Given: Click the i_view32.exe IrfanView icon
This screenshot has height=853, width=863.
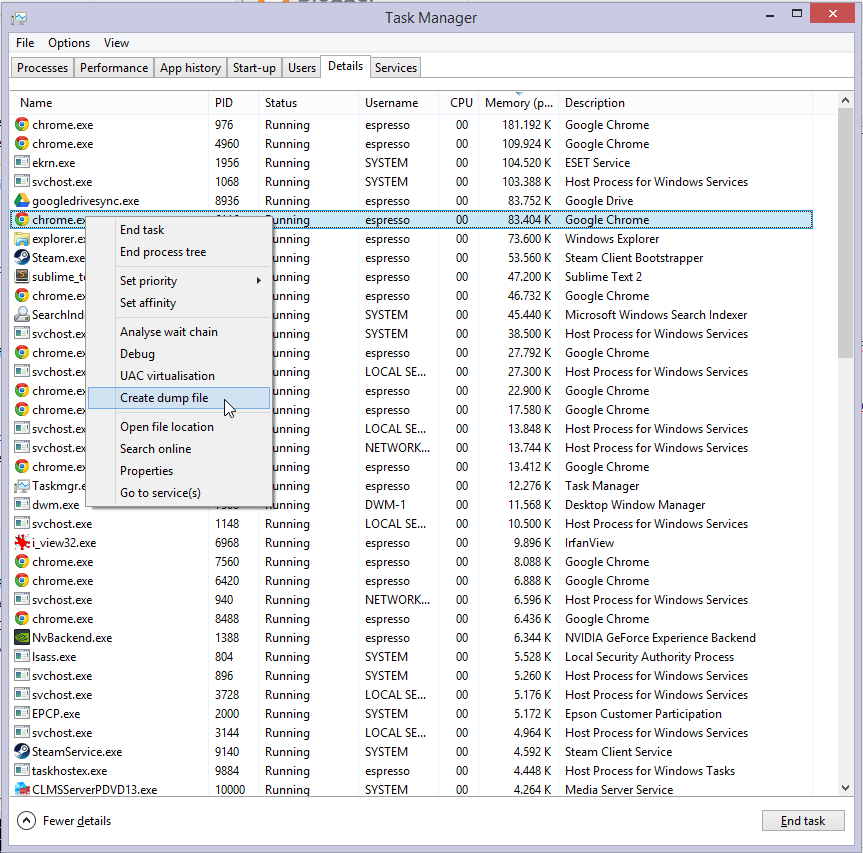Looking at the screenshot, I should point(22,543).
